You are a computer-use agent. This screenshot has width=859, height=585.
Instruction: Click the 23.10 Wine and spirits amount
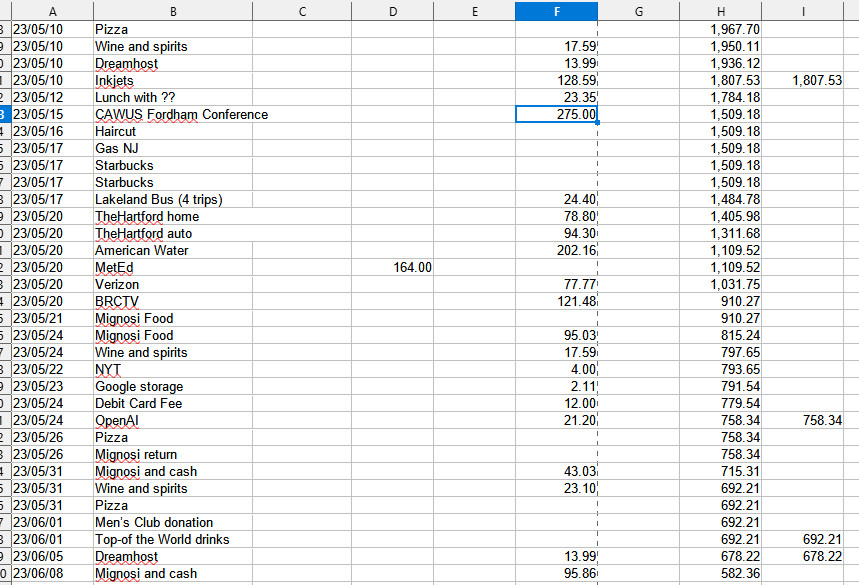[x=557, y=488]
